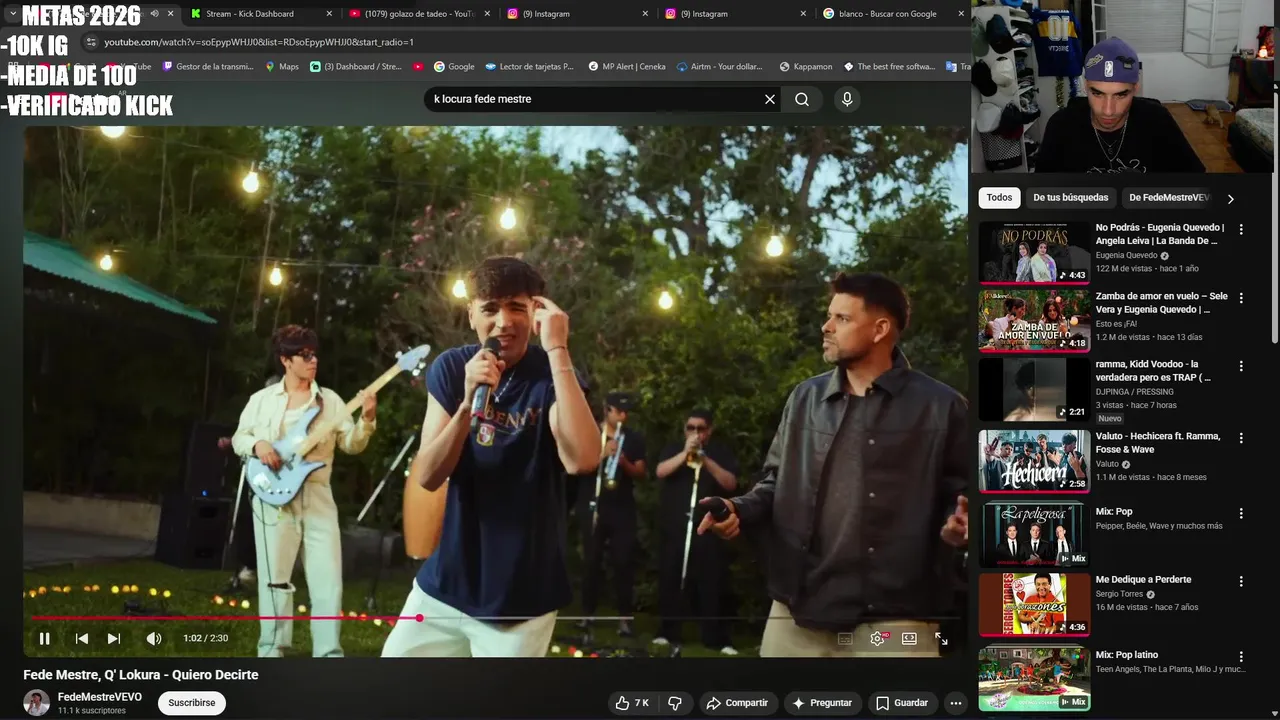Image resolution: width=1280 pixels, height=720 pixels.
Task: Open options menu for No Podrás video
Action: pos(1241,229)
